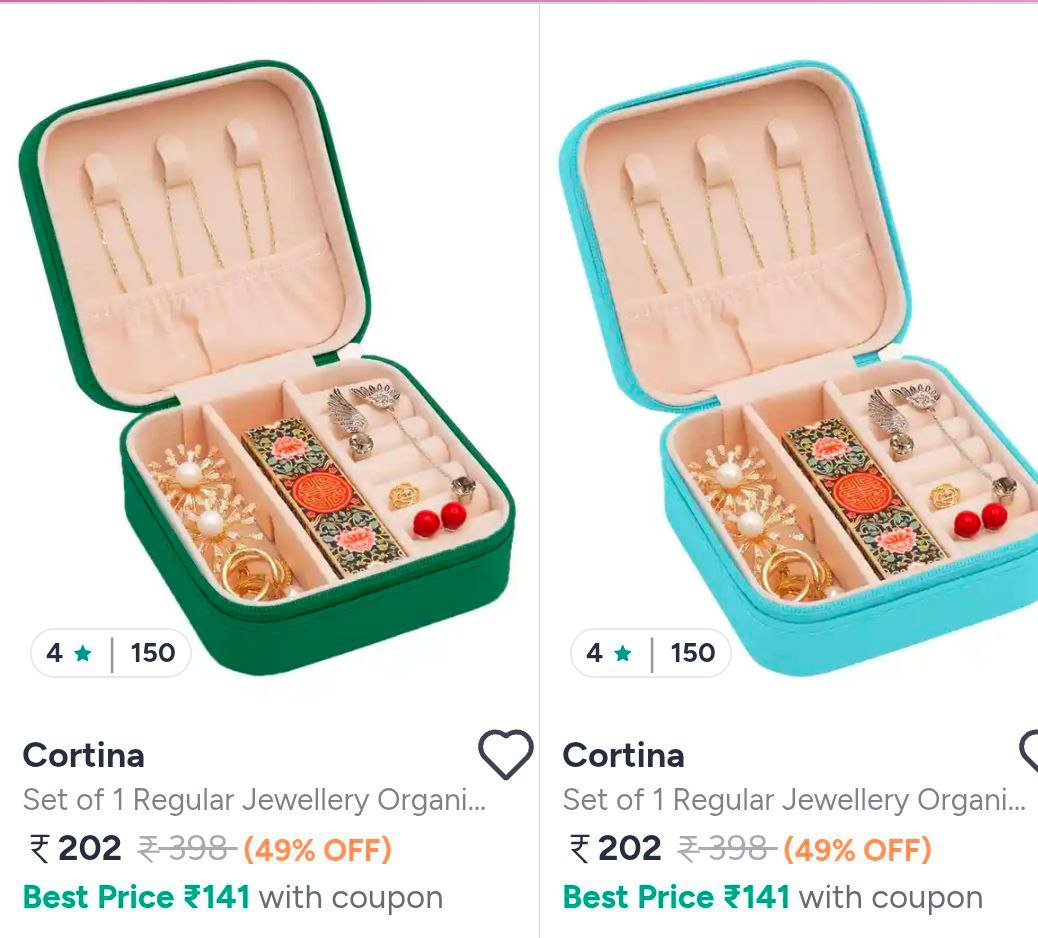The width and height of the screenshot is (1038, 938).
Task: View the 150 ratings count on turquoise box
Action: pyautogui.click(x=693, y=654)
